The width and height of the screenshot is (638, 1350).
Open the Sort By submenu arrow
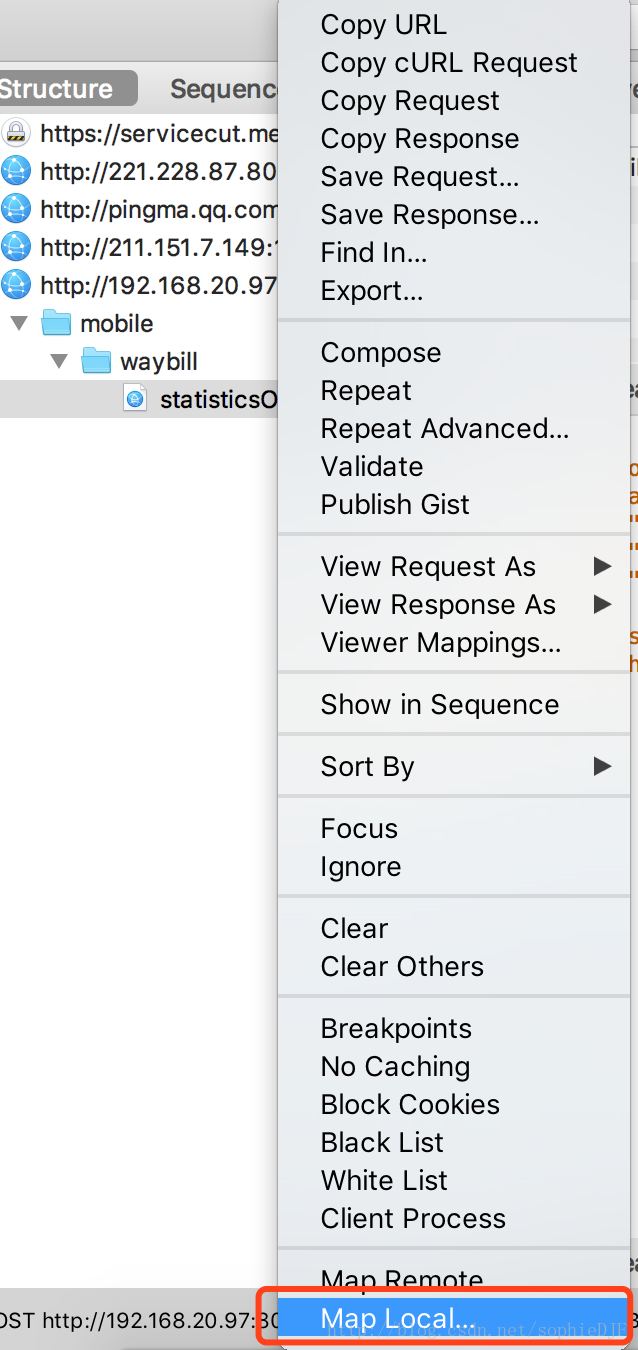point(602,766)
